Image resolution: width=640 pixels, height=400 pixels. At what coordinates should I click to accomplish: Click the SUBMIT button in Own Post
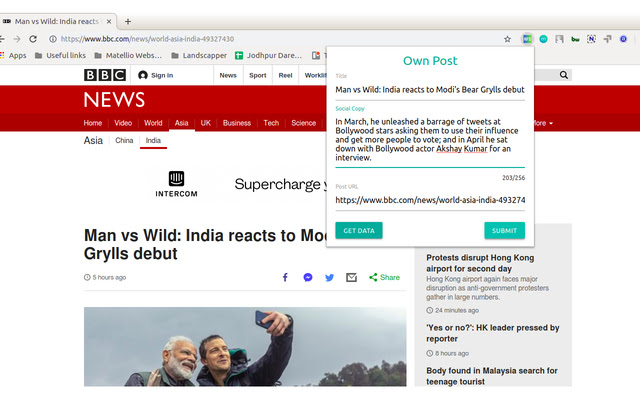point(504,231)
